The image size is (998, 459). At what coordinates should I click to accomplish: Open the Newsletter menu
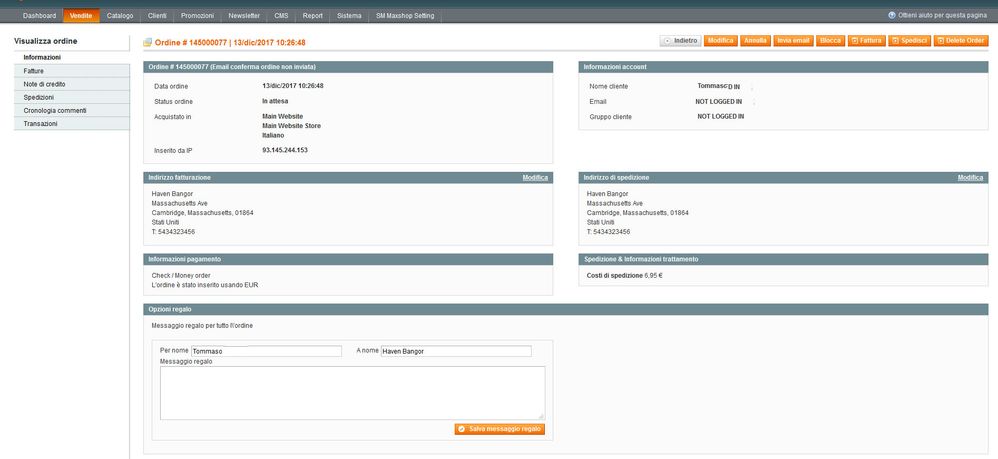coord(244,15)
